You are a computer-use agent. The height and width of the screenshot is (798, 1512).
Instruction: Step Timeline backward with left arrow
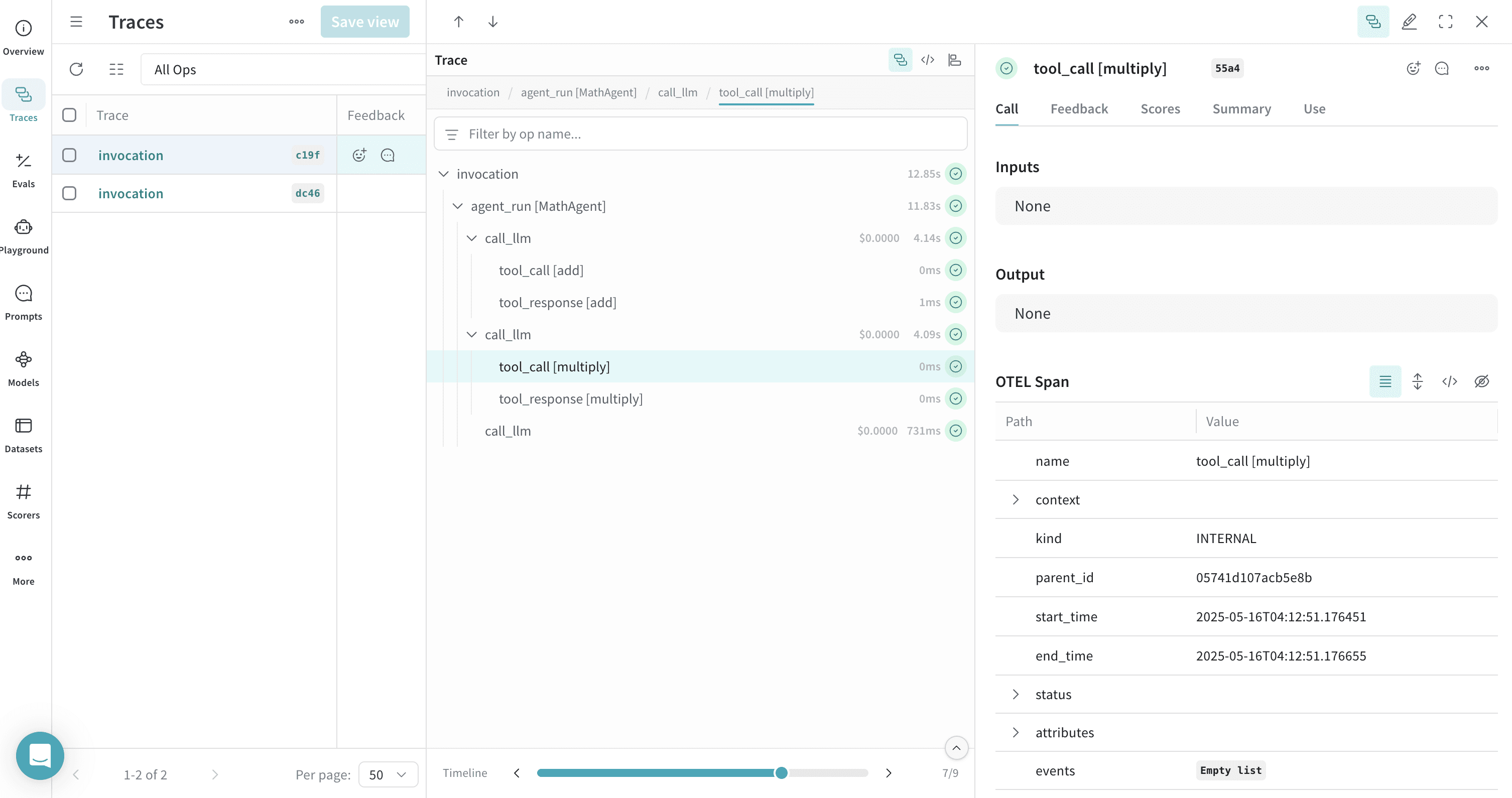(x=517, y=773)
